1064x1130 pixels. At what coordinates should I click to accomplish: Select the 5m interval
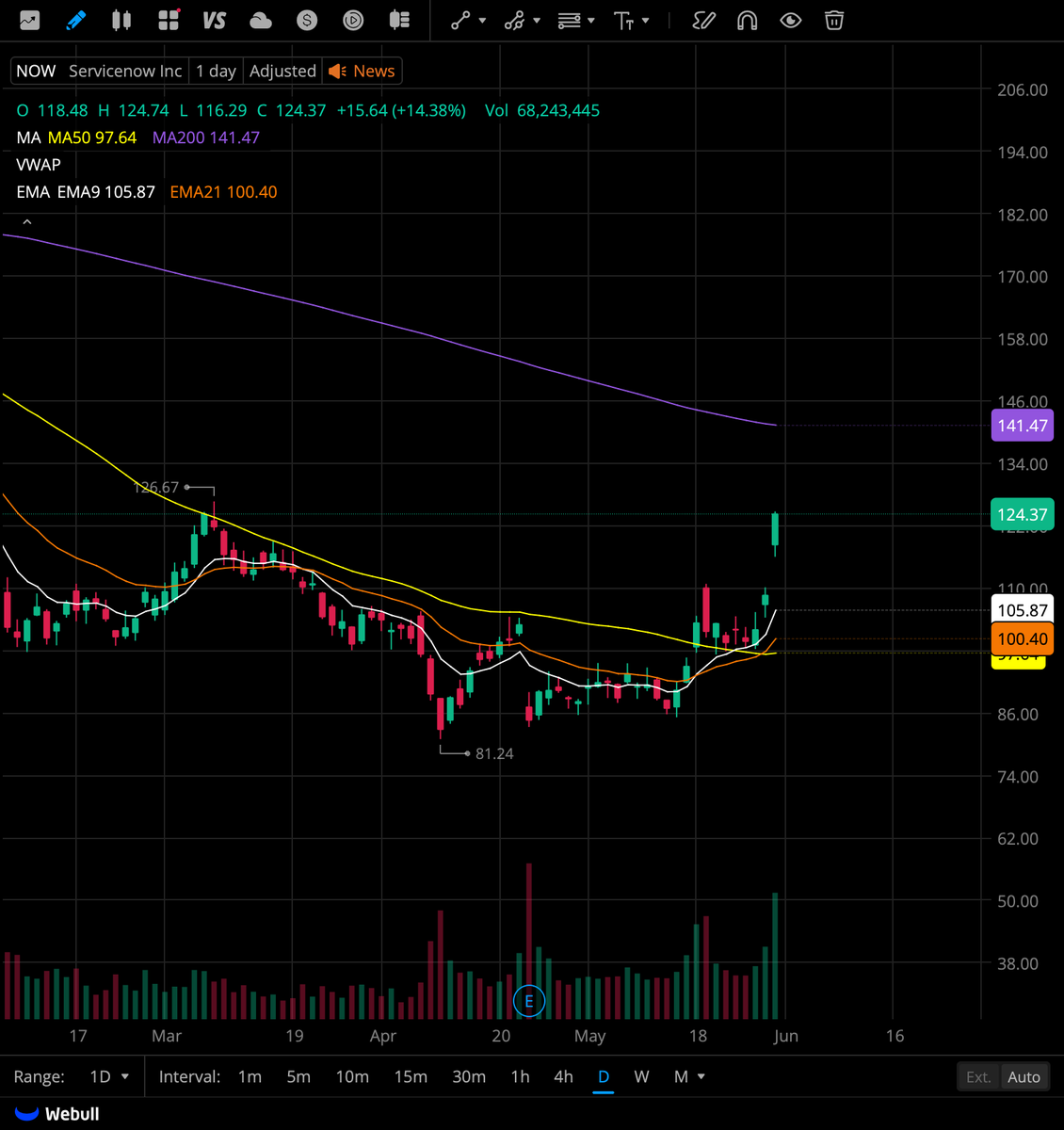[298, 1076]
